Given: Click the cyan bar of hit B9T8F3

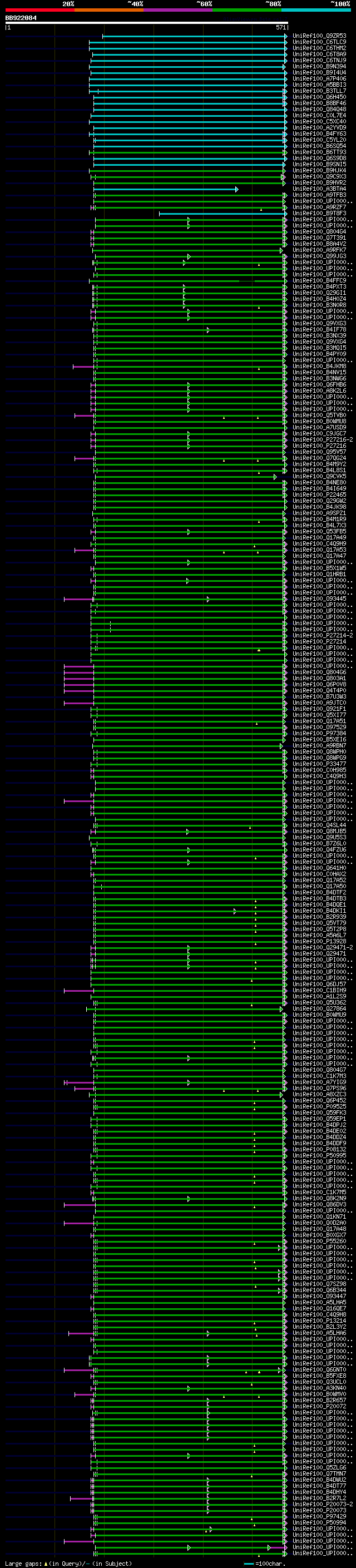Looking at the screenshot, I should pos(222,214).
